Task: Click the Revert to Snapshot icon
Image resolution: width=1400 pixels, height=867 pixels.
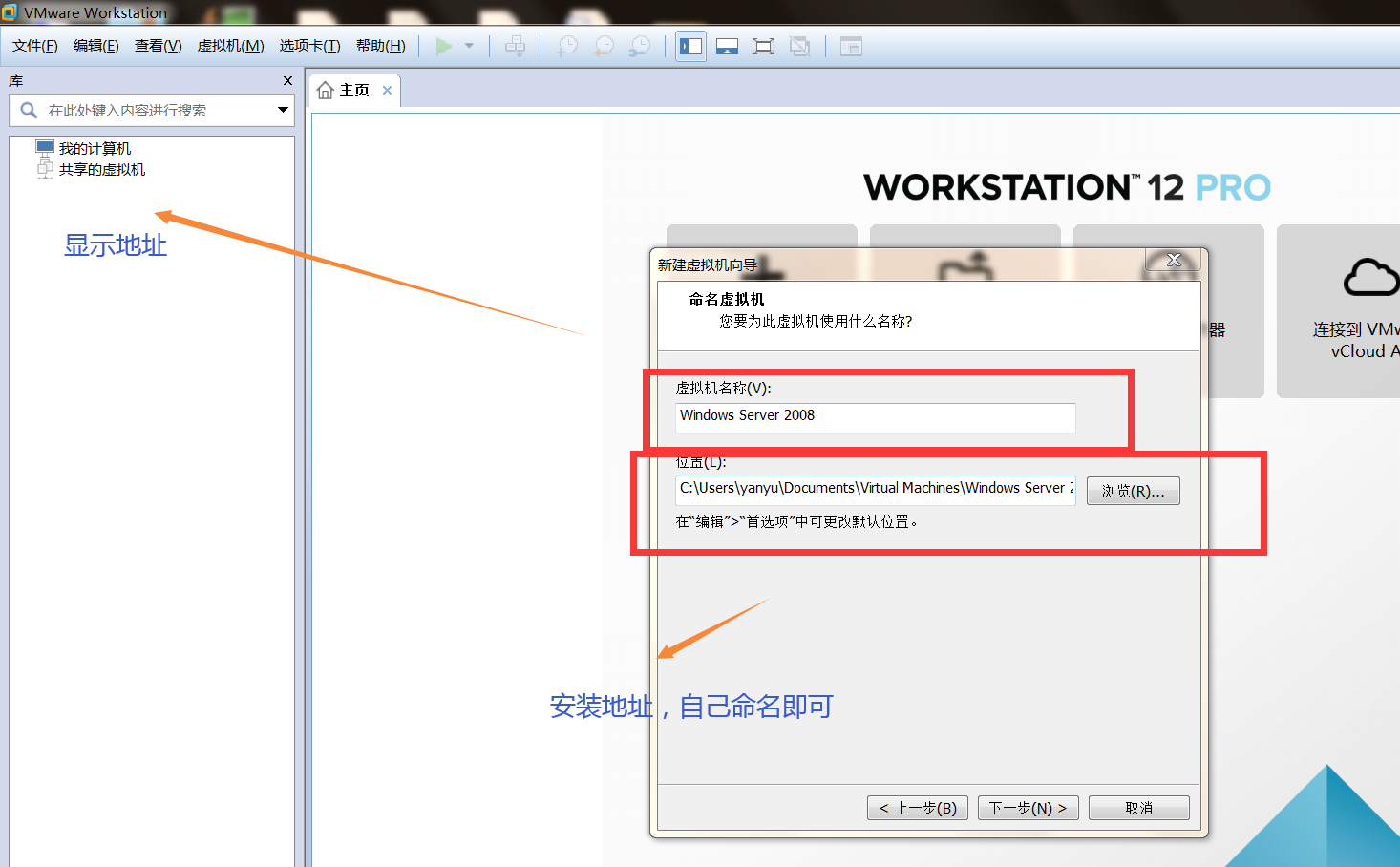Action: (604, 46)
